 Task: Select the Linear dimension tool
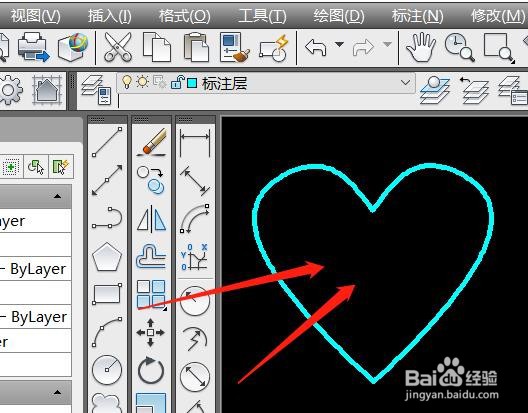pos(195,142)
